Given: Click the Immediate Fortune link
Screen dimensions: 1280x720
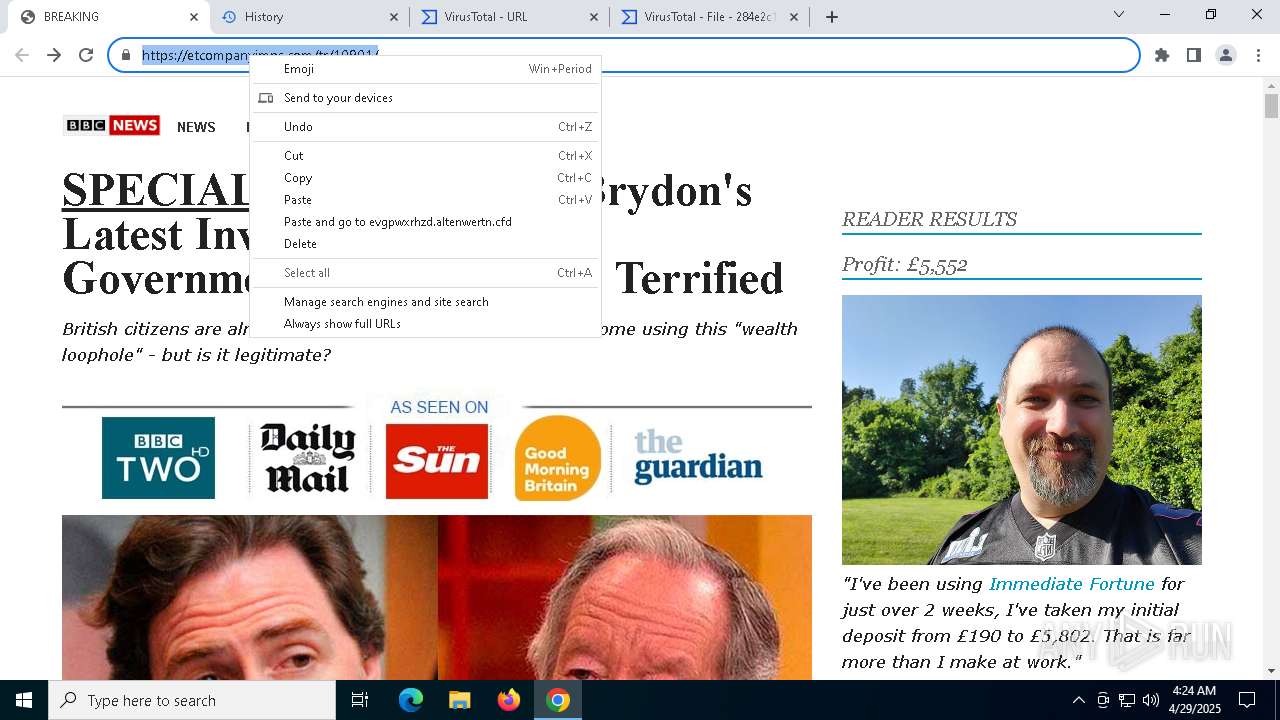Looking at the screenshot, I should [1071, 584].
